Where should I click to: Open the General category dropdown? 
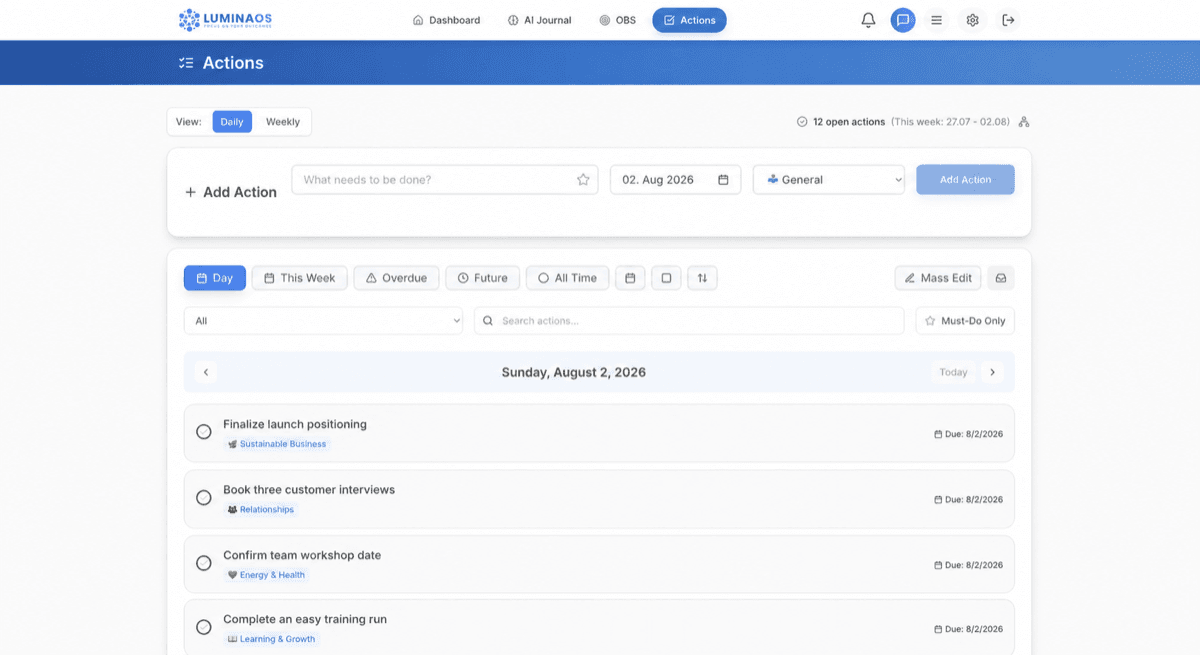coord(829,180)
